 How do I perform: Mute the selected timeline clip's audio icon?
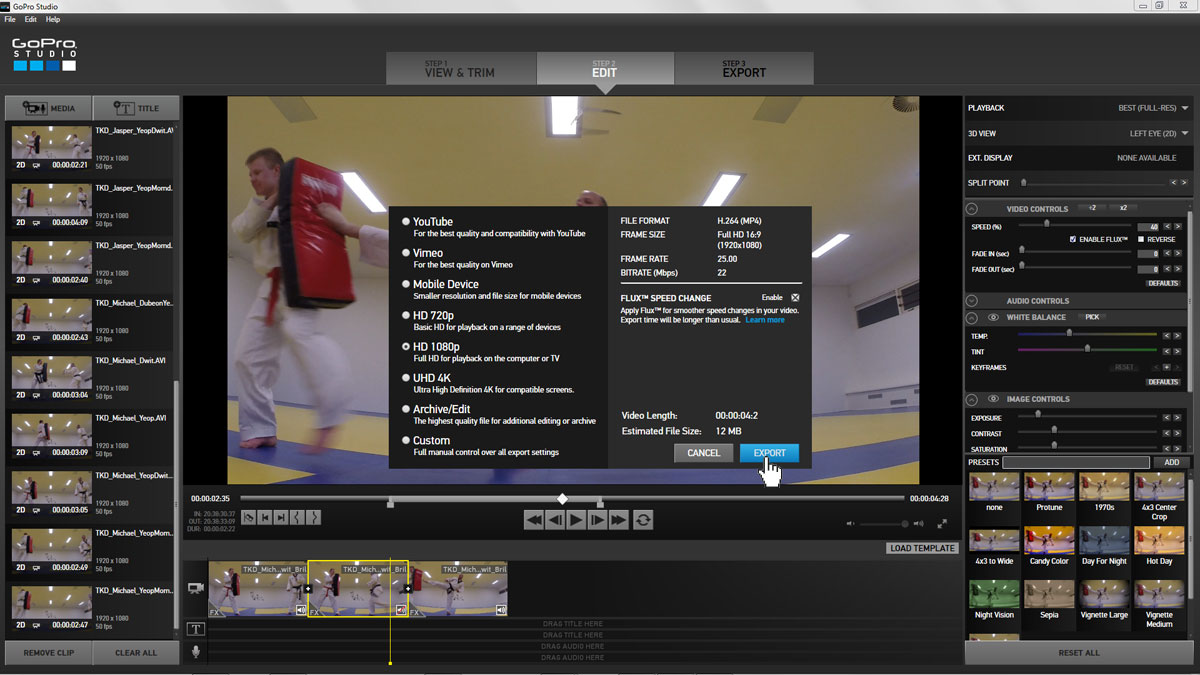pos(401,609)
